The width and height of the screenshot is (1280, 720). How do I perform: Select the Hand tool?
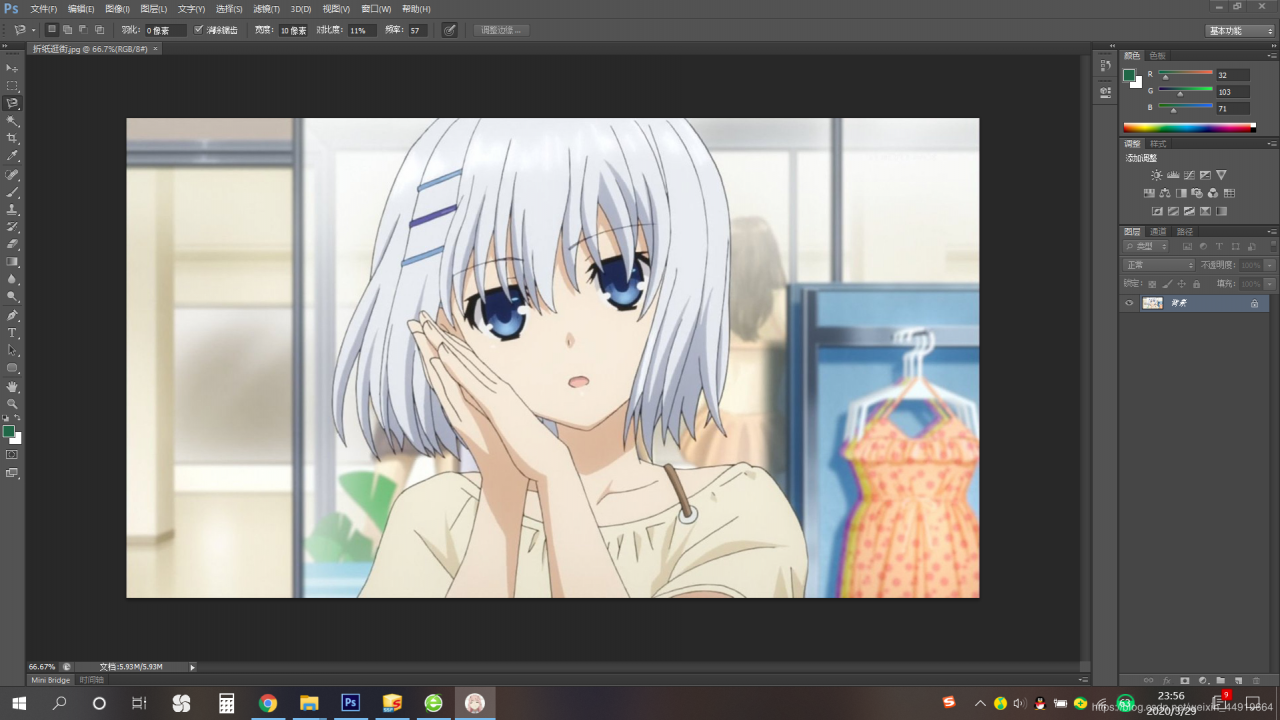coord(12,386)
